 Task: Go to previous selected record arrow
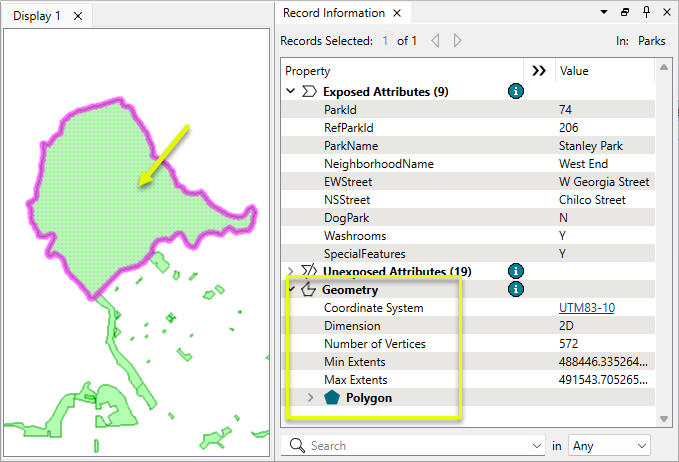pyautogui.click(x=435, y=41)
